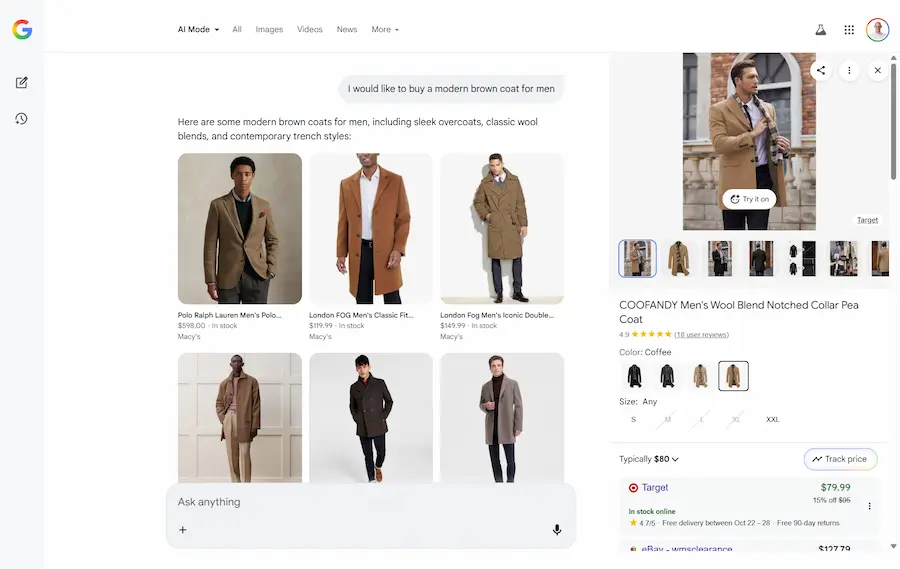Select size S option

coord(633,420)
